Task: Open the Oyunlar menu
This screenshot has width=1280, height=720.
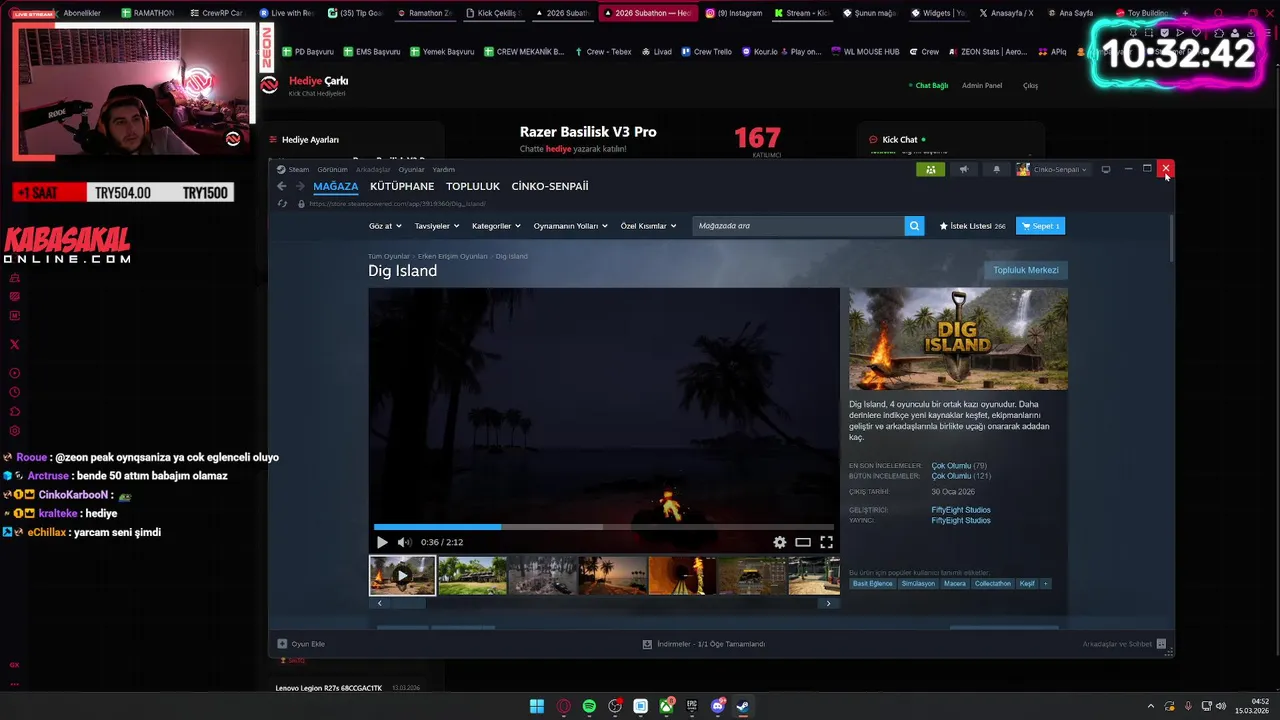Action: click(x=411, y=169)
